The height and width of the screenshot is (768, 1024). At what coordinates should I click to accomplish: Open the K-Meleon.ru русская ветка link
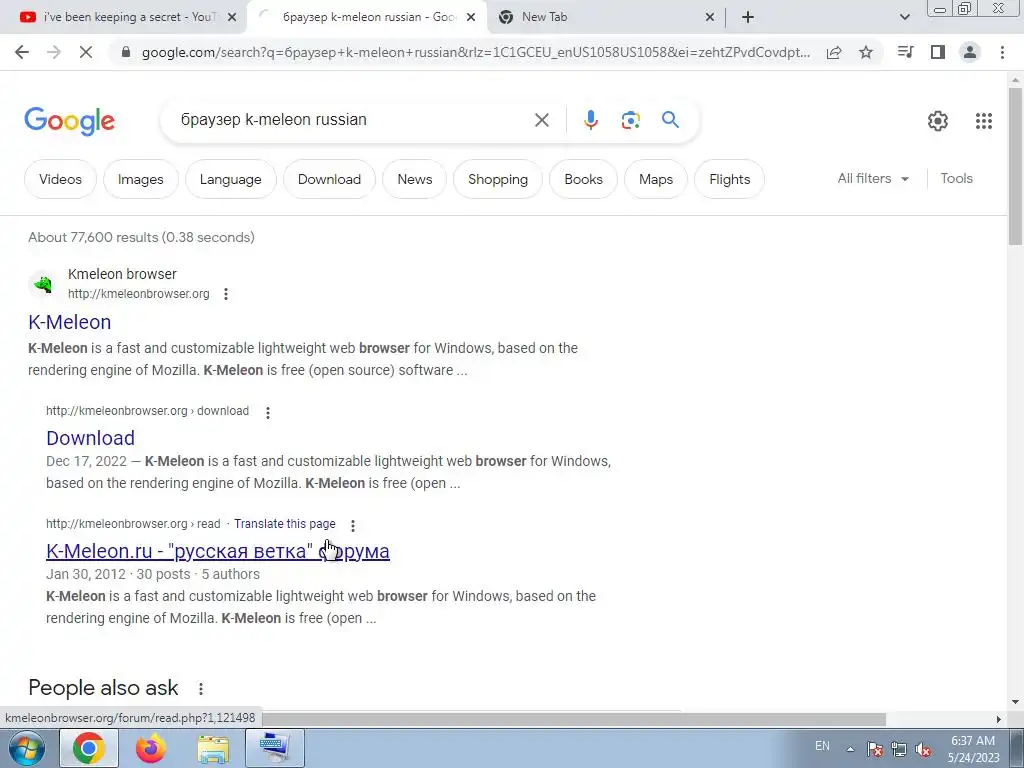click(217, 551)
